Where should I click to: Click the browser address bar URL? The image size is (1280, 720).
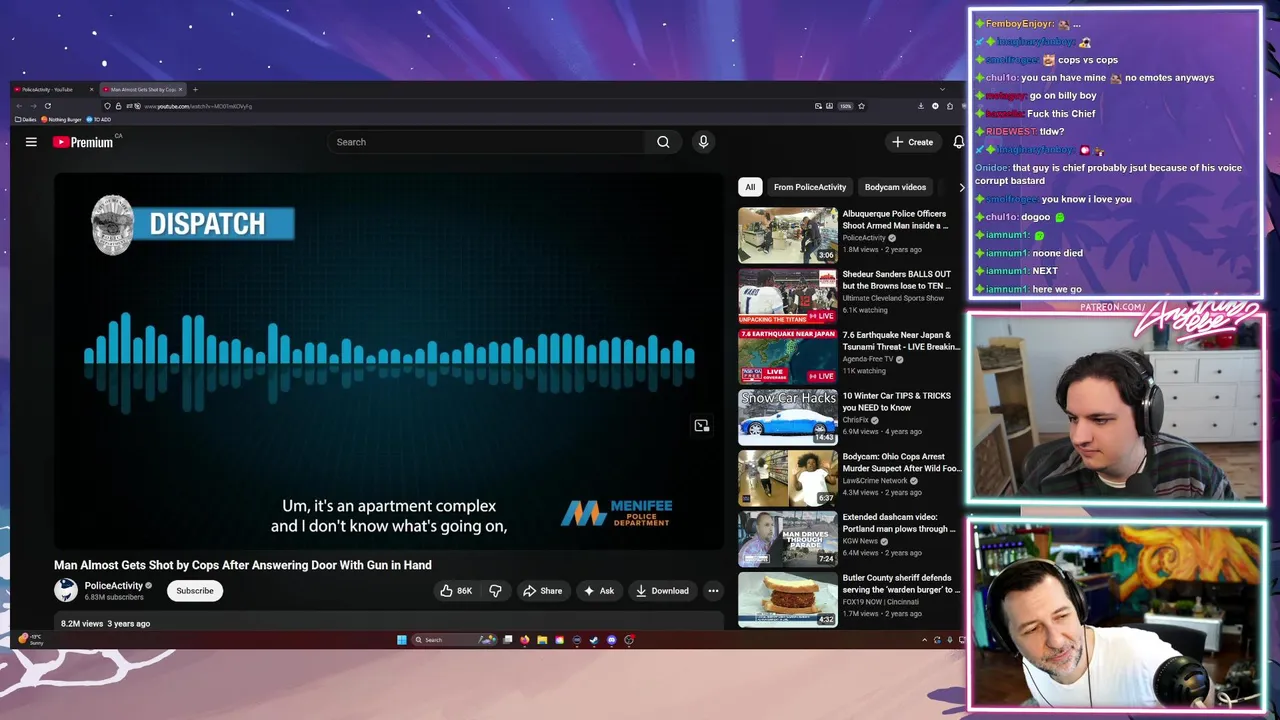click(197, 106)
